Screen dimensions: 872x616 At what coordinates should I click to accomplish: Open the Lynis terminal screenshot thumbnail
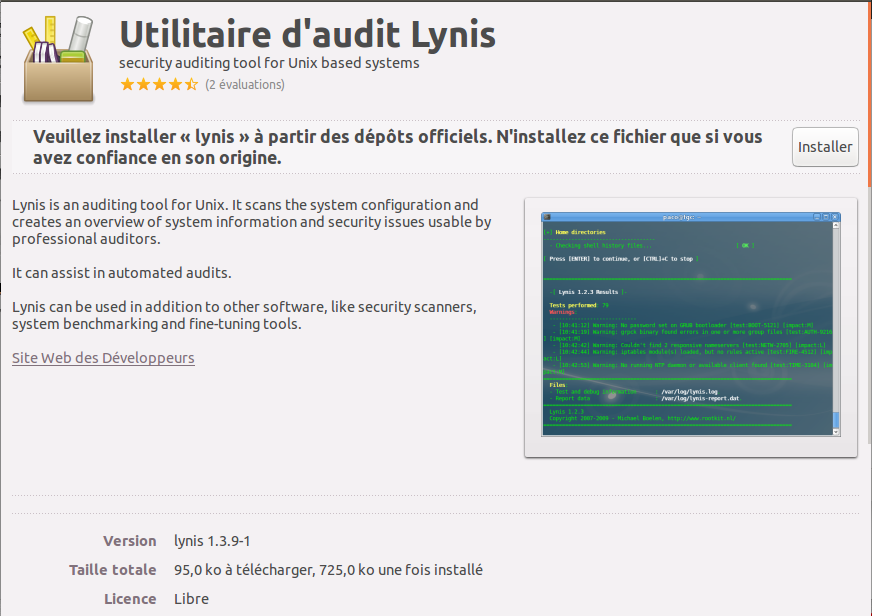point(691,325)
